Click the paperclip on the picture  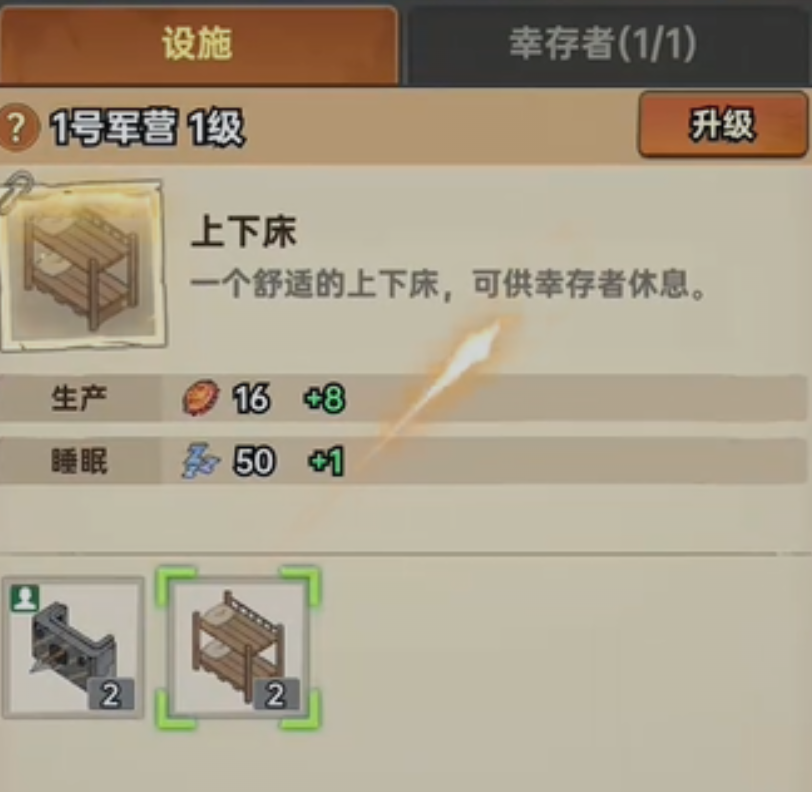[17, 190]
